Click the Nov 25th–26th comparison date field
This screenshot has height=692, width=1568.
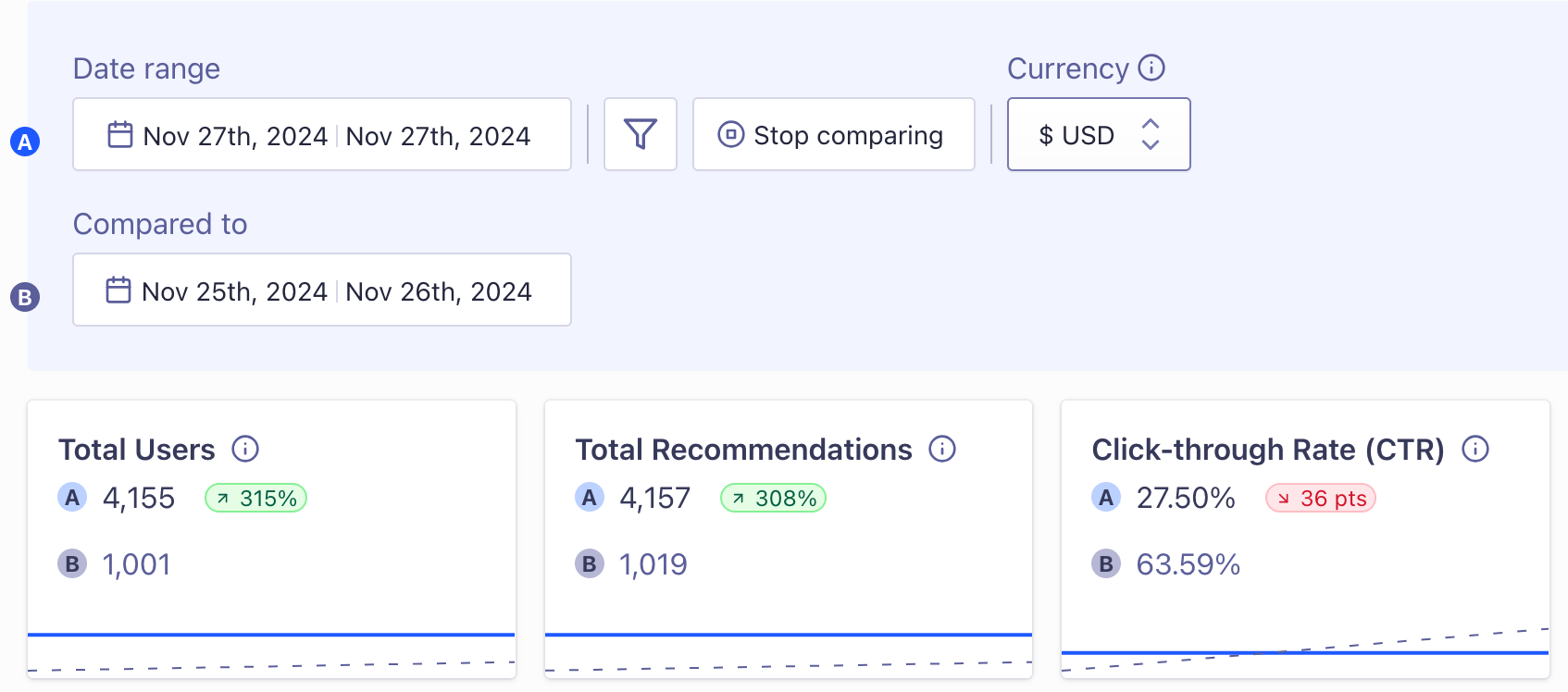(x=321, y=290)
